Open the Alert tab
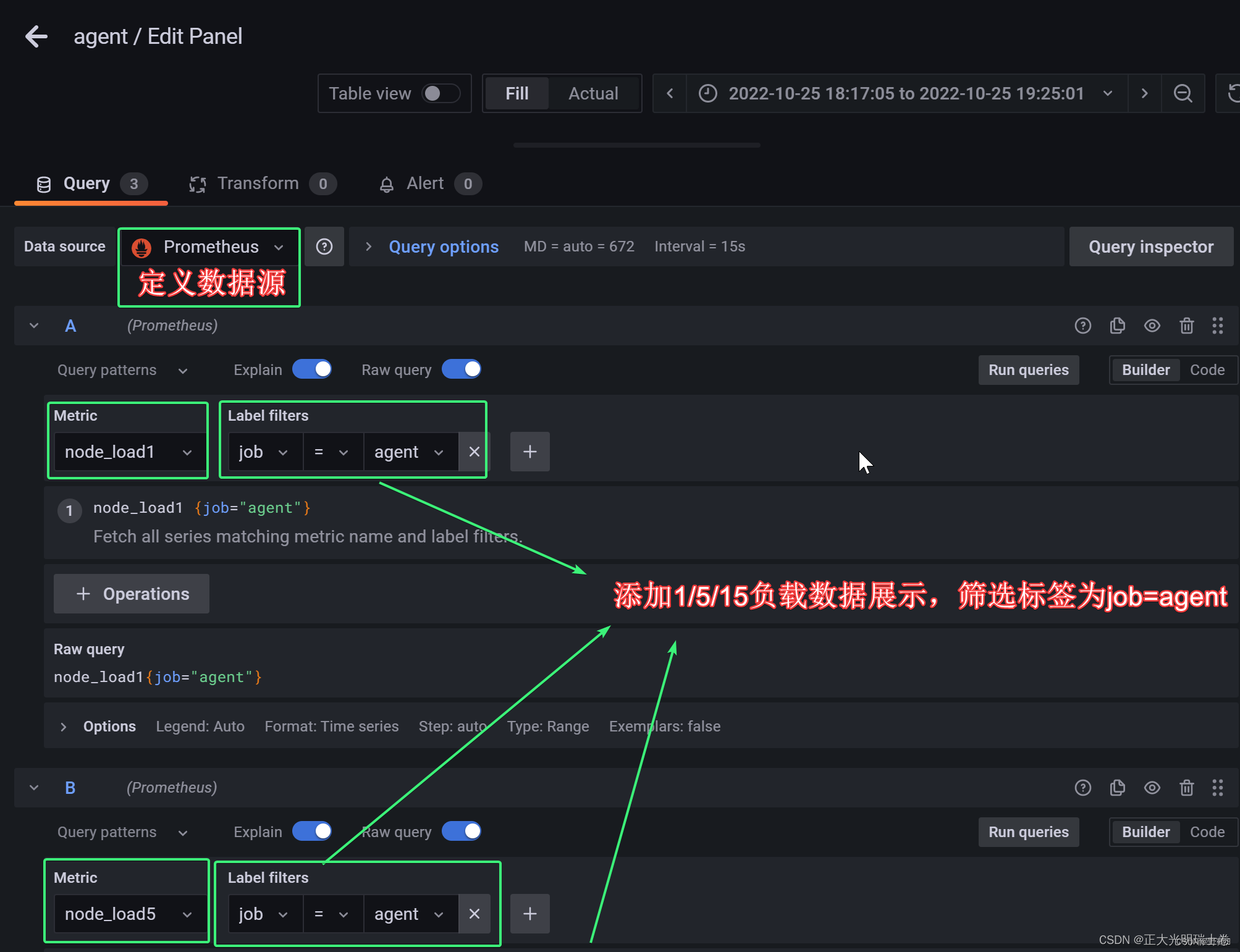 pyautogui.click(x=425, y=183)
